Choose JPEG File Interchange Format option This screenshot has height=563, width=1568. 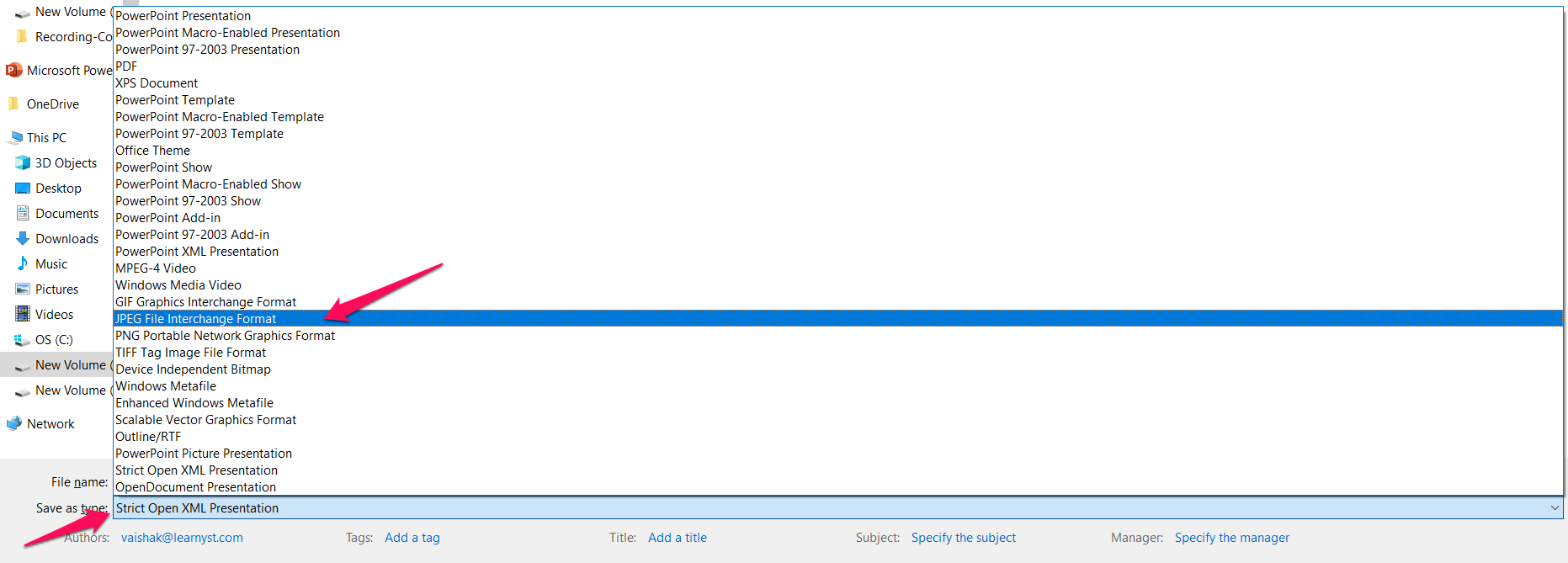196,319
